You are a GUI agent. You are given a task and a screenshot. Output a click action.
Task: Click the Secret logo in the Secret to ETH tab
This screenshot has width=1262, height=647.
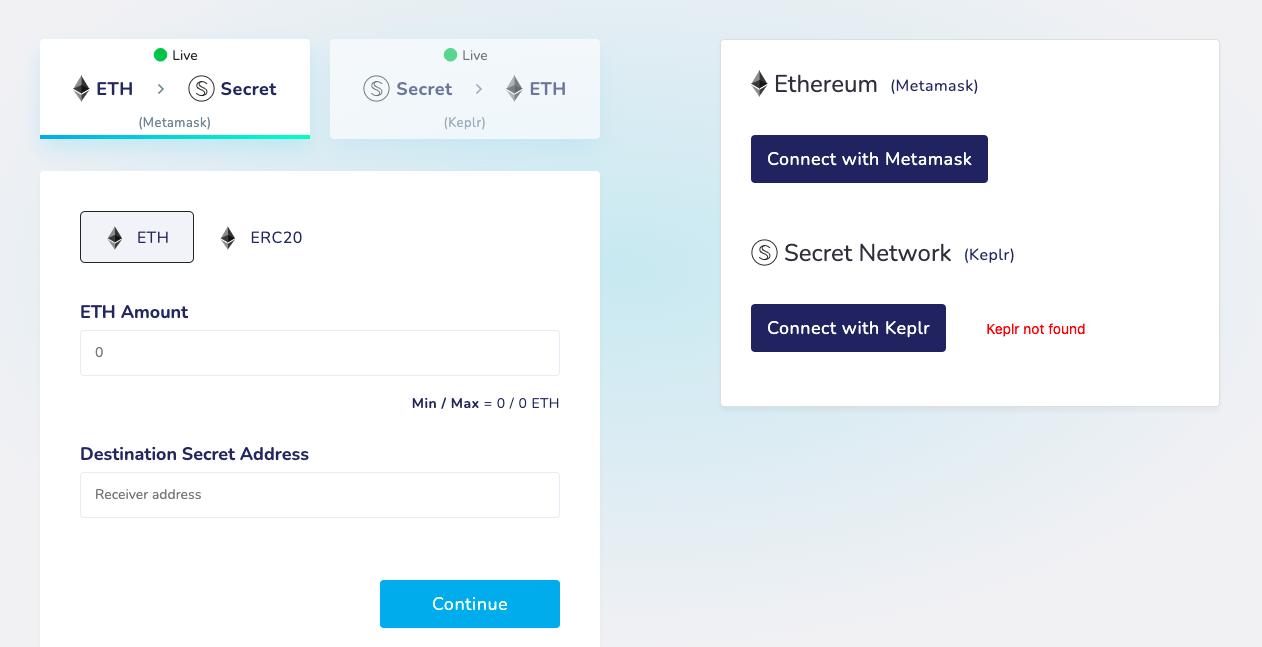(x=376, y=89)
